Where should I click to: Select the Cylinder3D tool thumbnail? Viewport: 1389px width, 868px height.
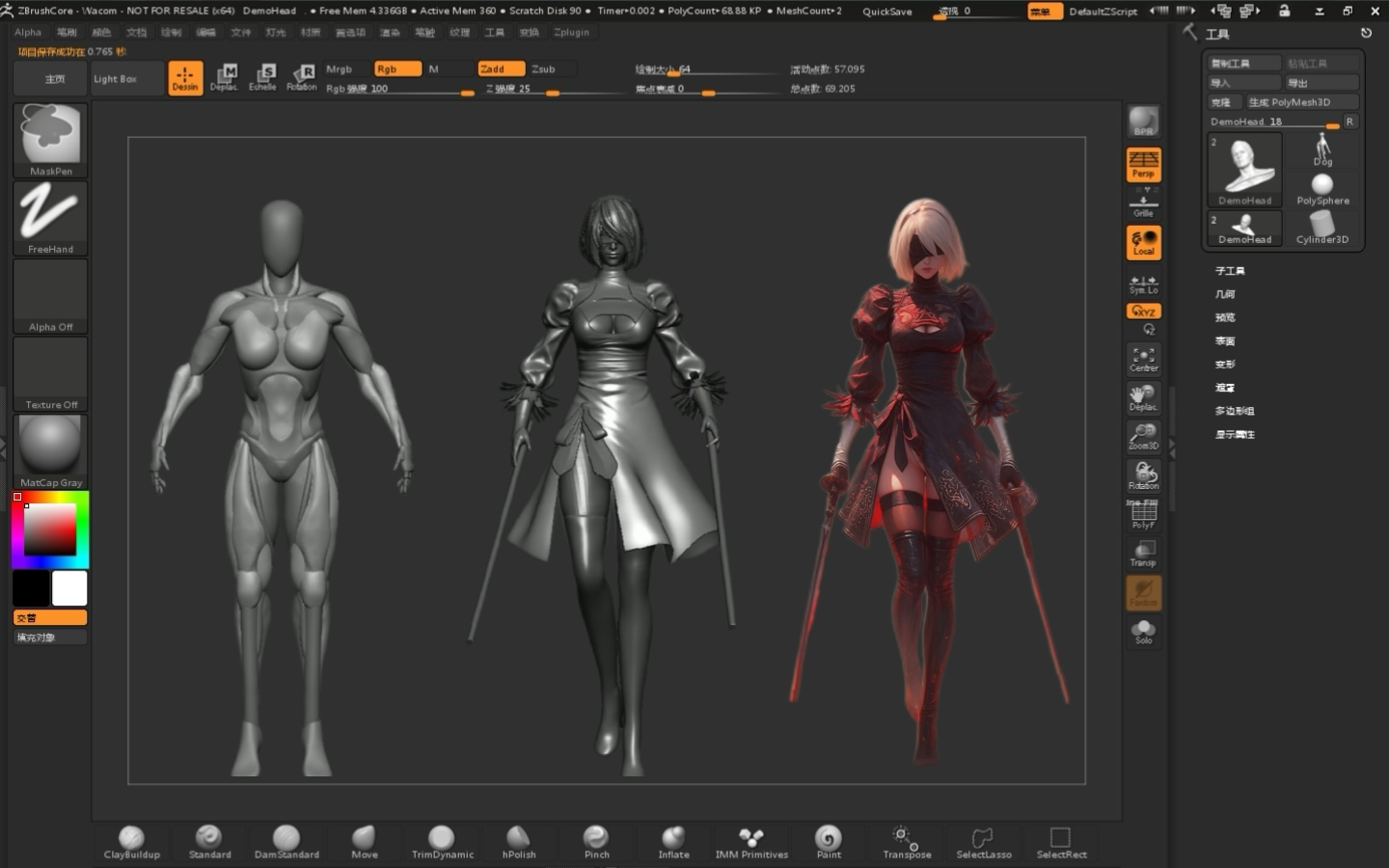(1322, 230)
